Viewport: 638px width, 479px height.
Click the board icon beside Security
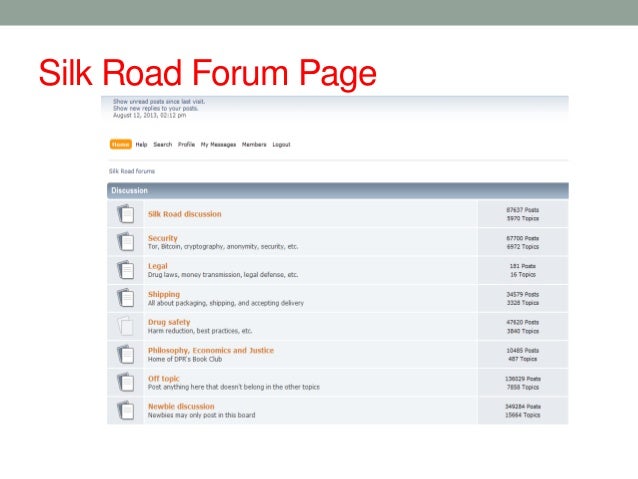(125, 242)
